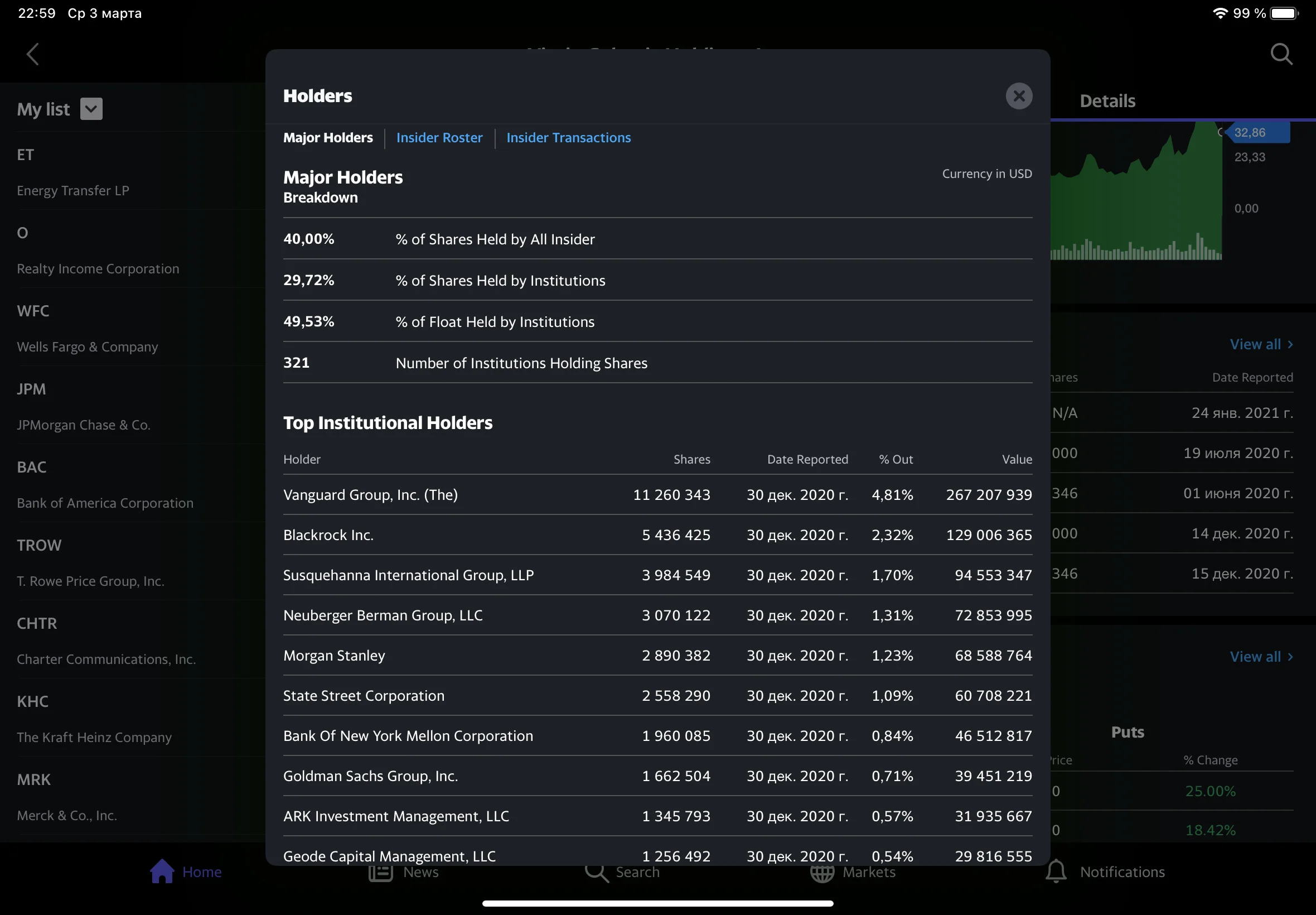Select State Street Corporation holder row
Image resolution: width=1316 pixels, height=915 pixels.
(x=657, y=695)
